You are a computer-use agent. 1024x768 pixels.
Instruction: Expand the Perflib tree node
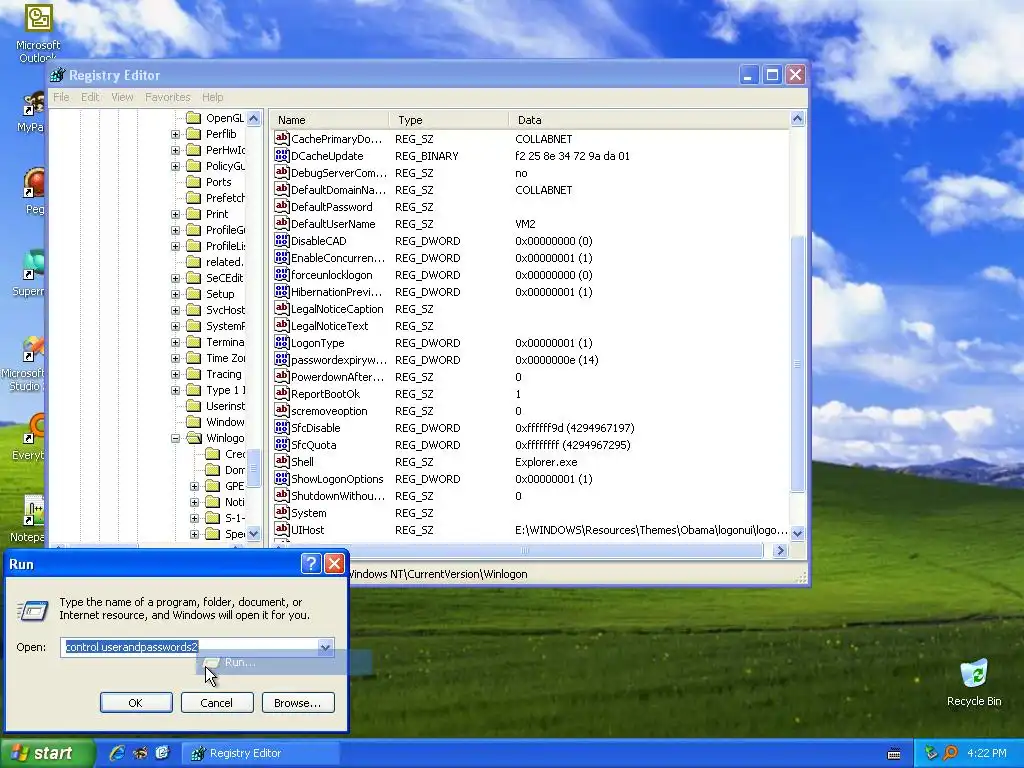pos(175,134)
